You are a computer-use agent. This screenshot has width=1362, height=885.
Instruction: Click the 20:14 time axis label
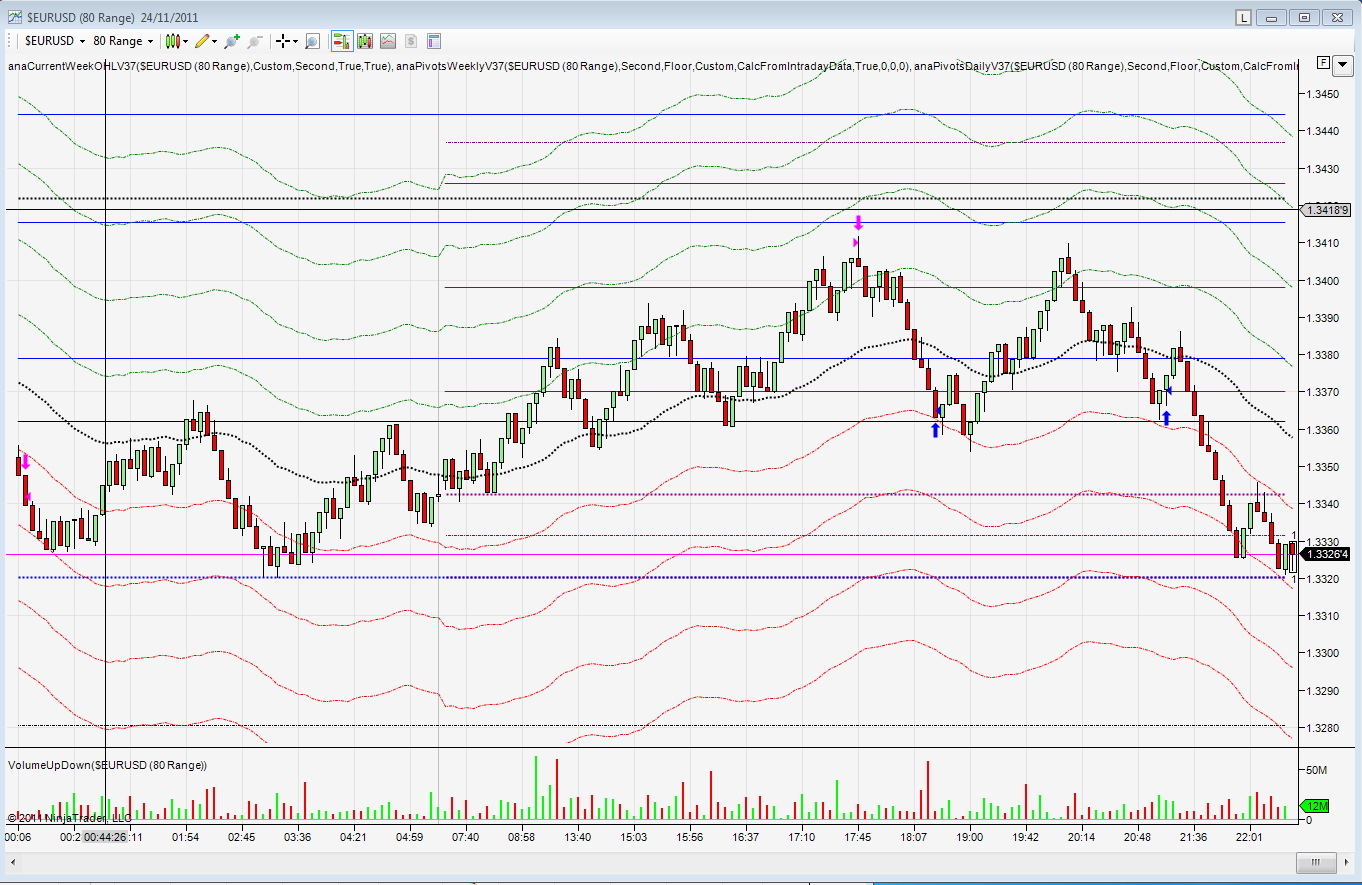click(x=1082, y=837)
